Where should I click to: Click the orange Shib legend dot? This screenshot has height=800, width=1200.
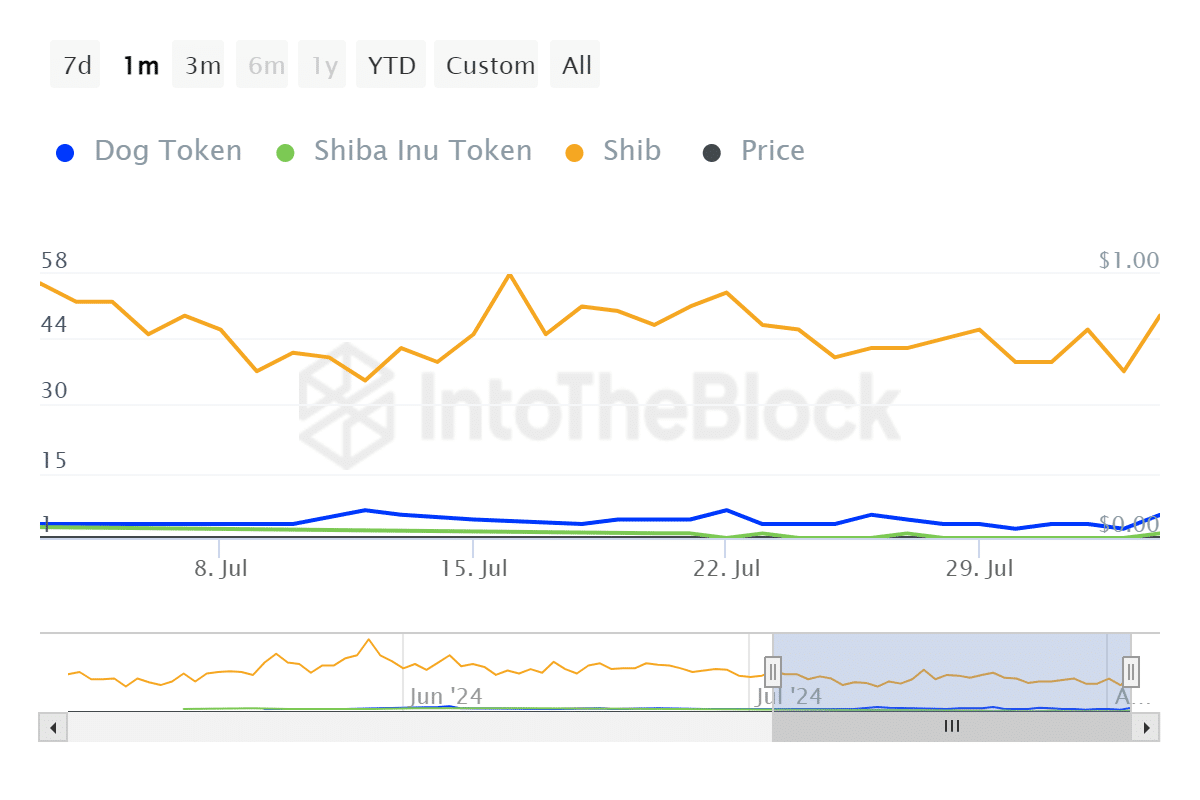coord(574,153)
